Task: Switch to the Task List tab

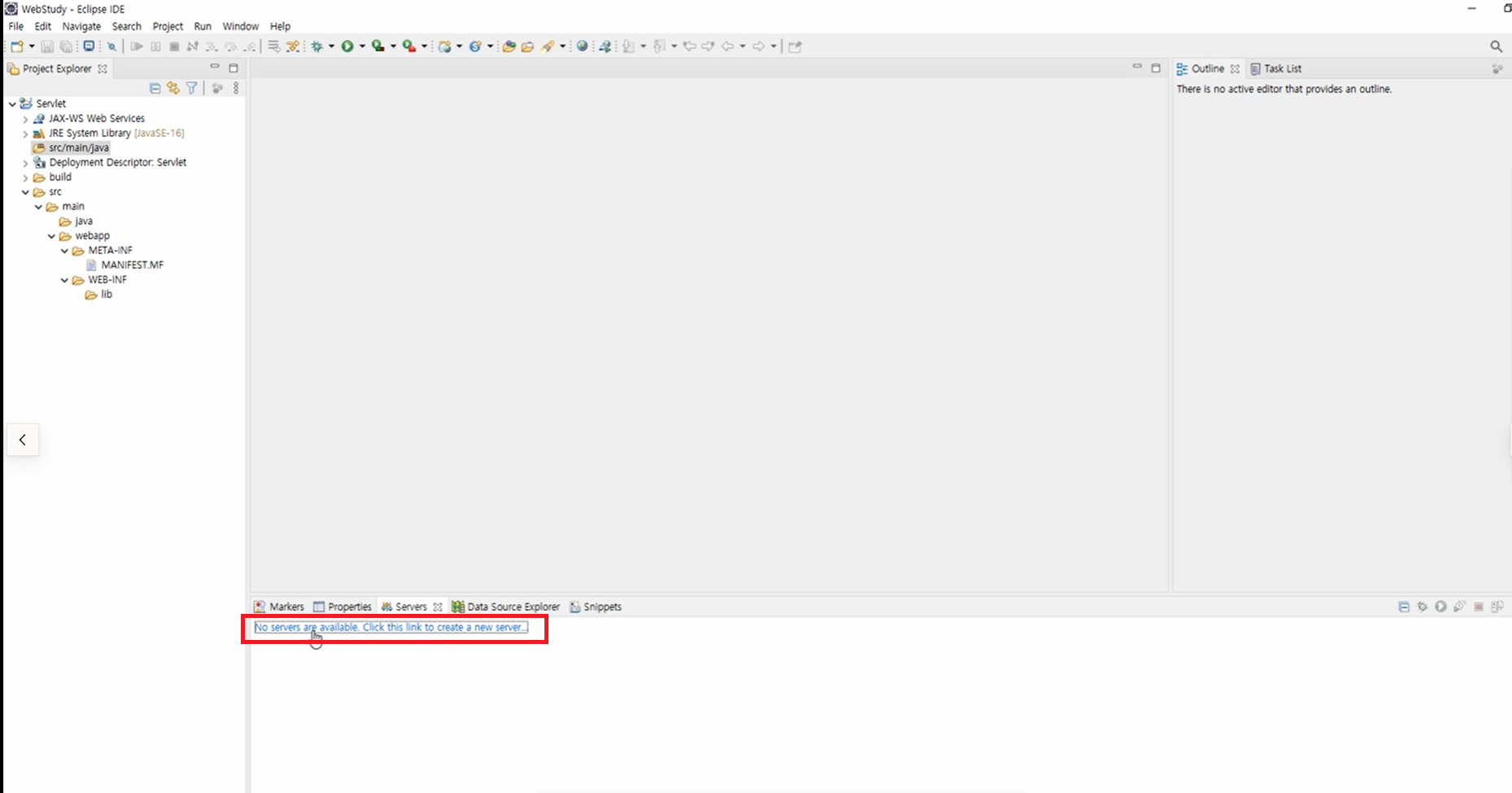Action: tap(1276, 69)
